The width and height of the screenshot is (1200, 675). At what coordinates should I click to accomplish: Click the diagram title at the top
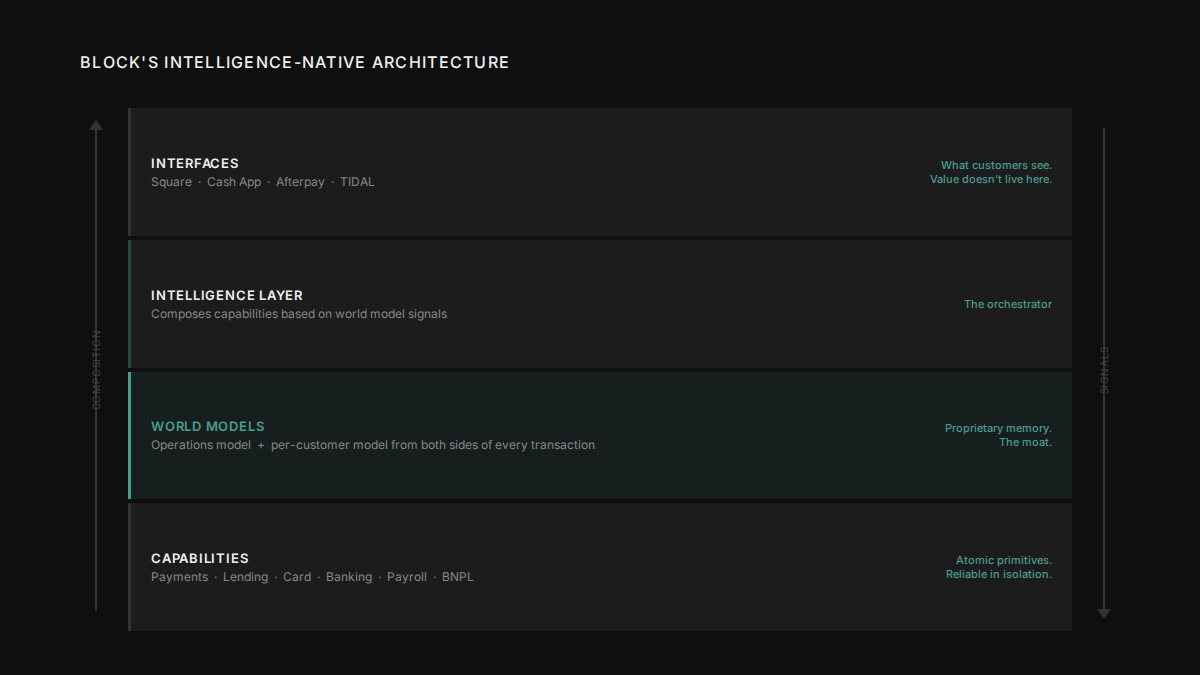pos(294,61)
